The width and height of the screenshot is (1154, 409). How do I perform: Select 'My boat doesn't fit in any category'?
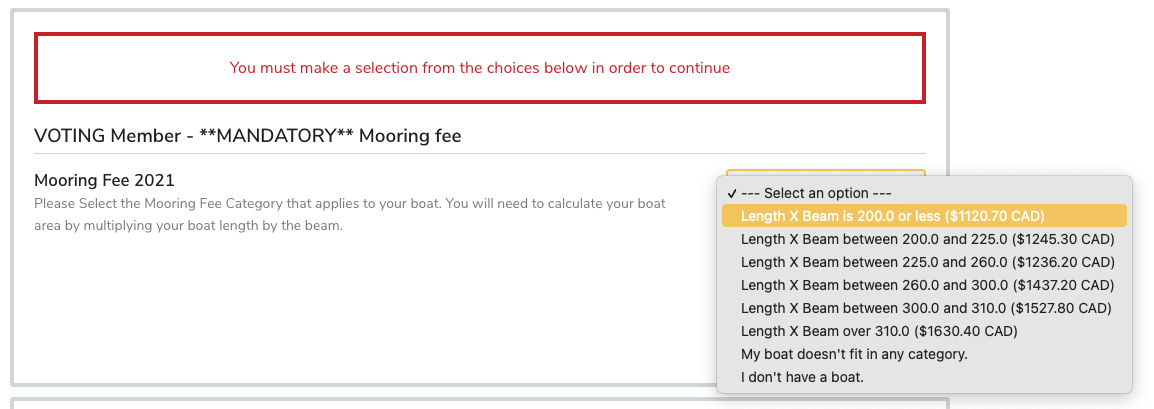click(854, 354)
